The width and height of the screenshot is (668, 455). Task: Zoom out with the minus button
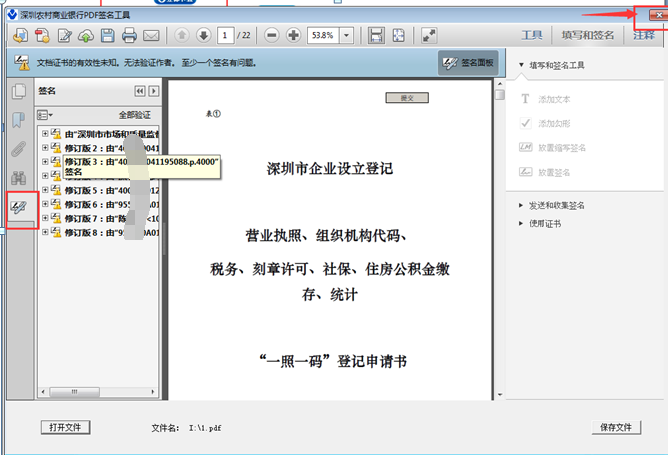tap(272, 36)
